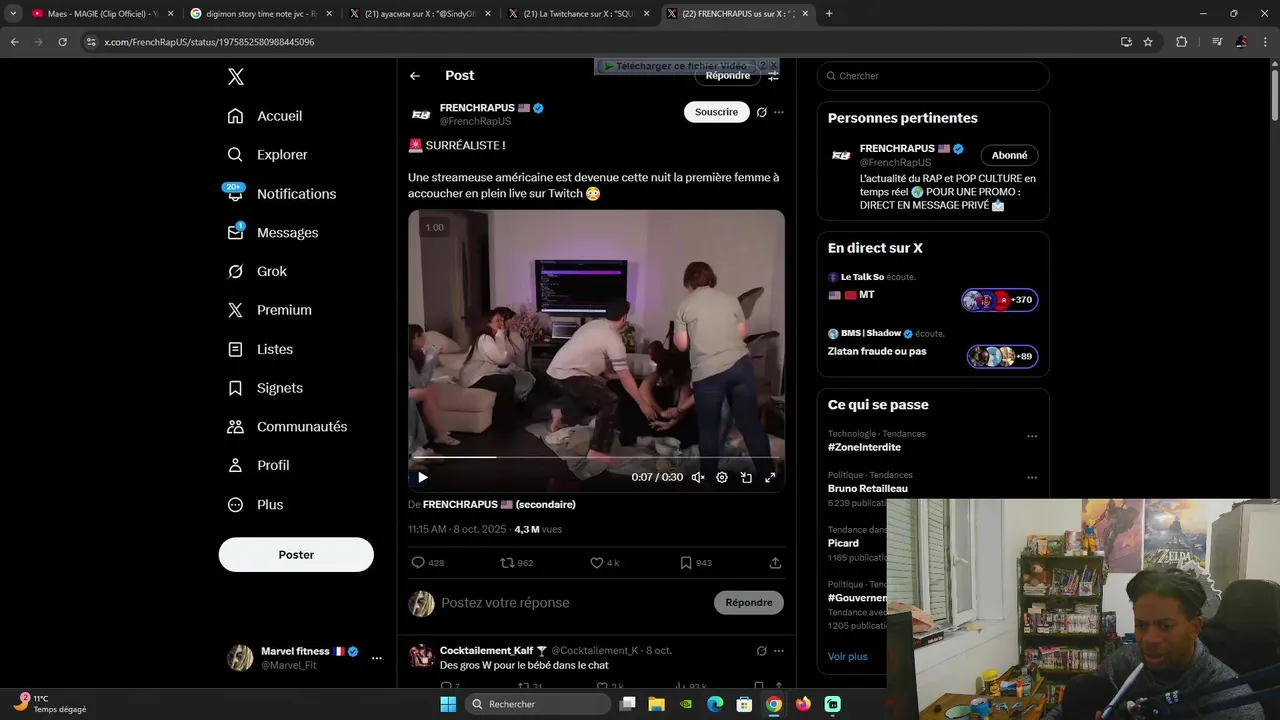This screenshot has height=720, width=1280.
Task: Open a new browser tab
Action: (829, 14)
